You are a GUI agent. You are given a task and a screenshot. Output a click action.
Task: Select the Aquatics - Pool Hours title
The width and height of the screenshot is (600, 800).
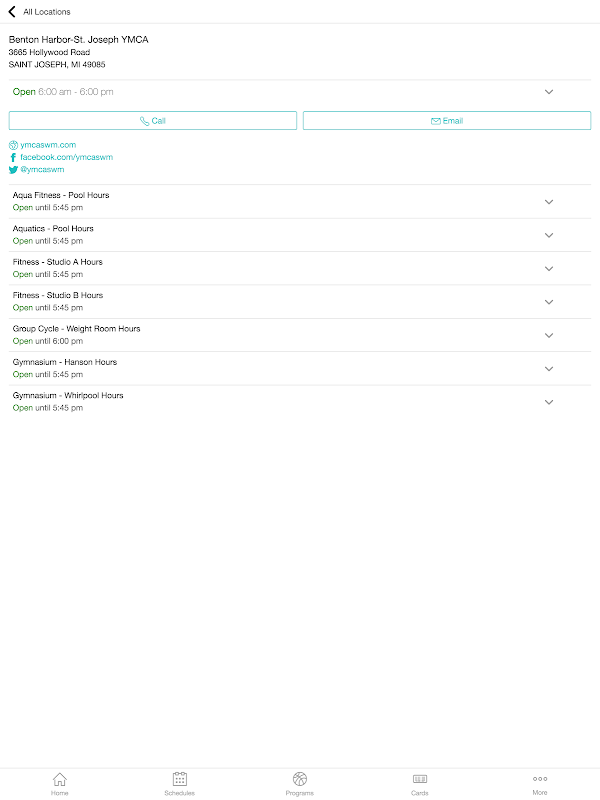point(53,229)
